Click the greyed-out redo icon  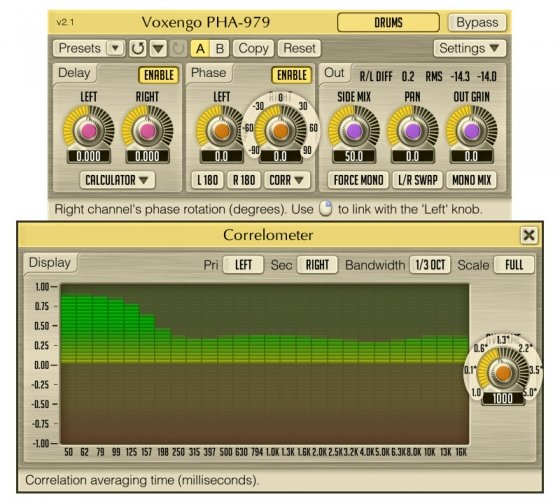tap(178, 48)
